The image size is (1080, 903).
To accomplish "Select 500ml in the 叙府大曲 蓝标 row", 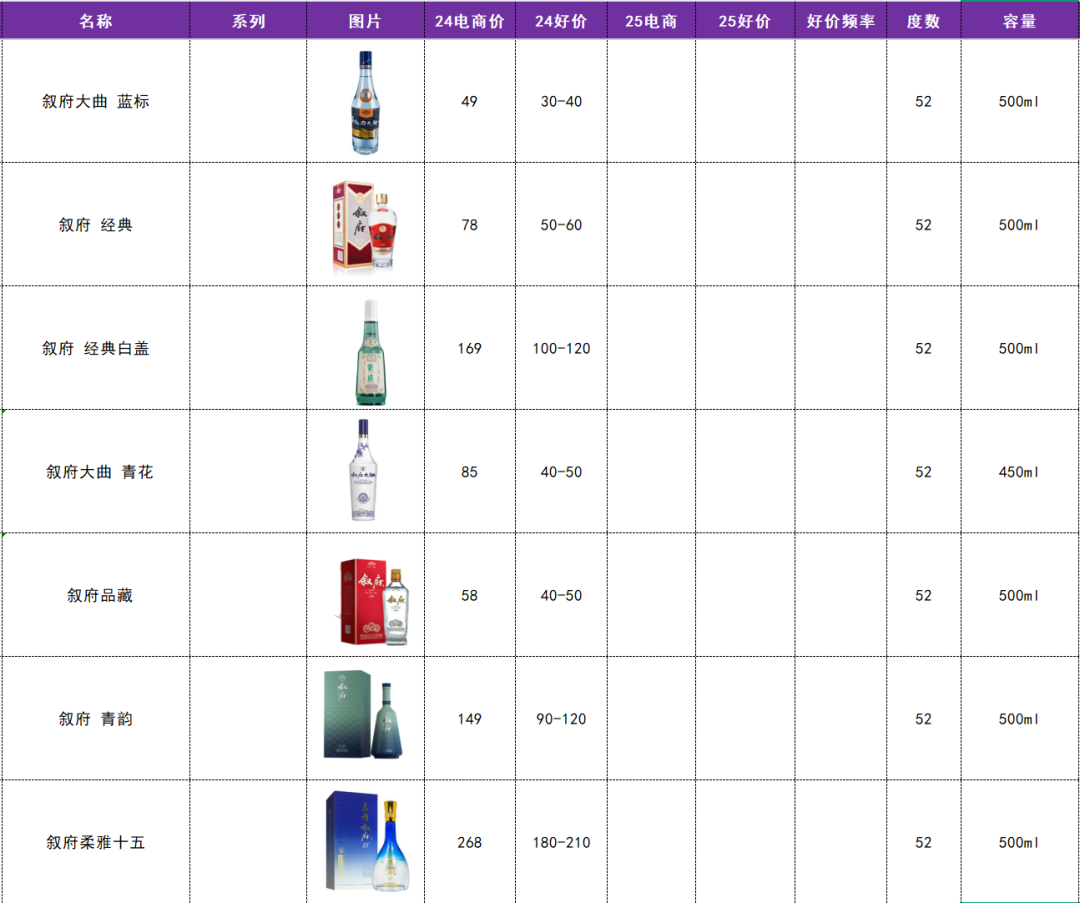I will click(1020, 101).
